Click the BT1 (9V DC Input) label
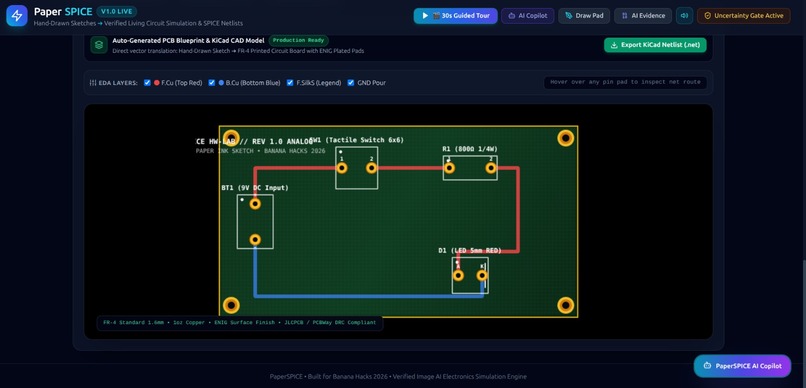 click(255, 188)
